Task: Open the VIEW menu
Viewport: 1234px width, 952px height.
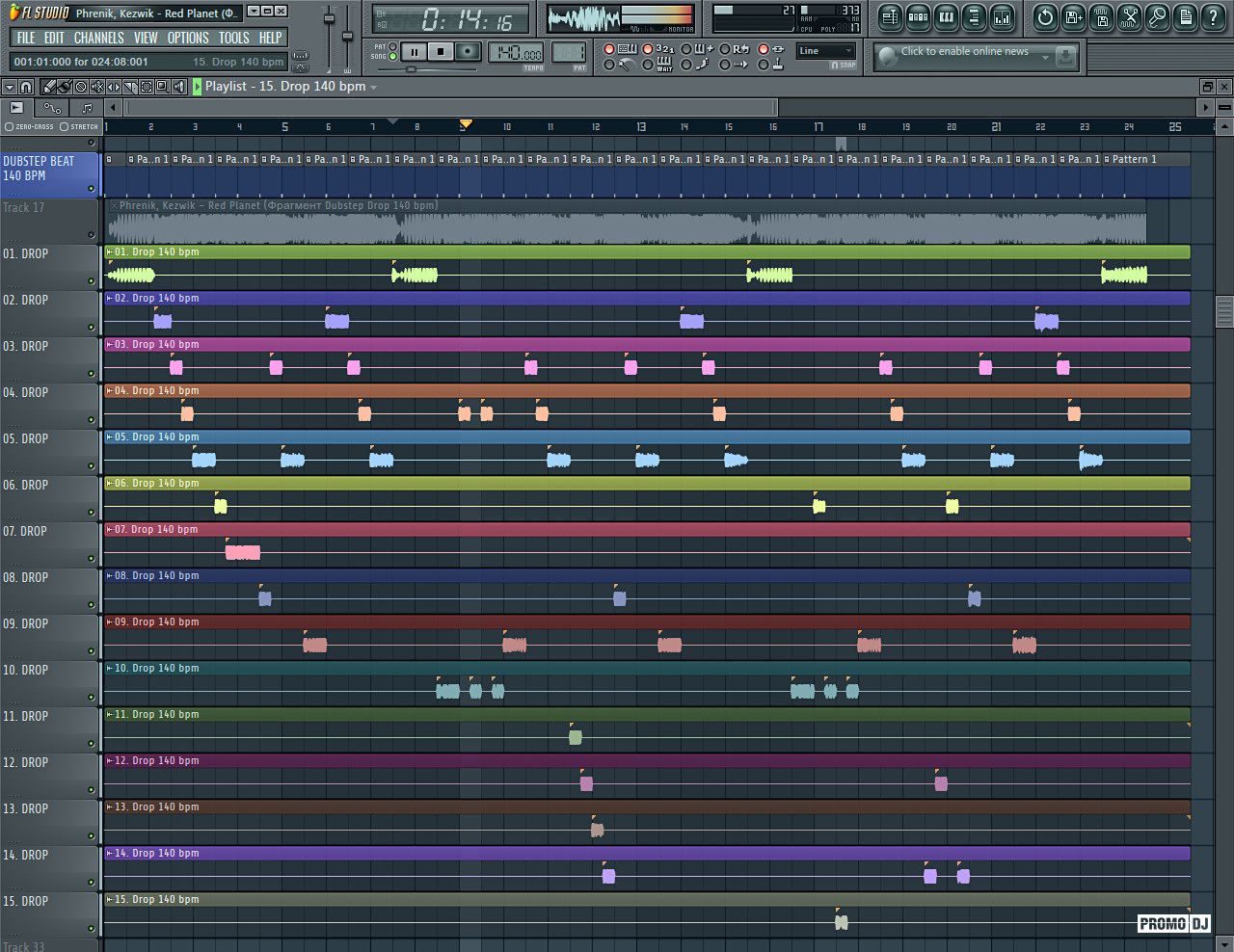Action: pos(146,38)
